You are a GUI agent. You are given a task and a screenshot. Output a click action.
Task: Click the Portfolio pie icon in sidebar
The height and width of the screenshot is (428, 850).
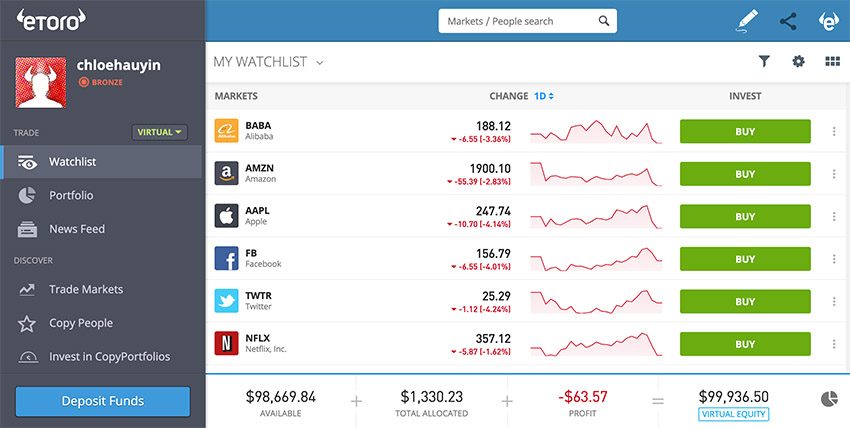27,196
